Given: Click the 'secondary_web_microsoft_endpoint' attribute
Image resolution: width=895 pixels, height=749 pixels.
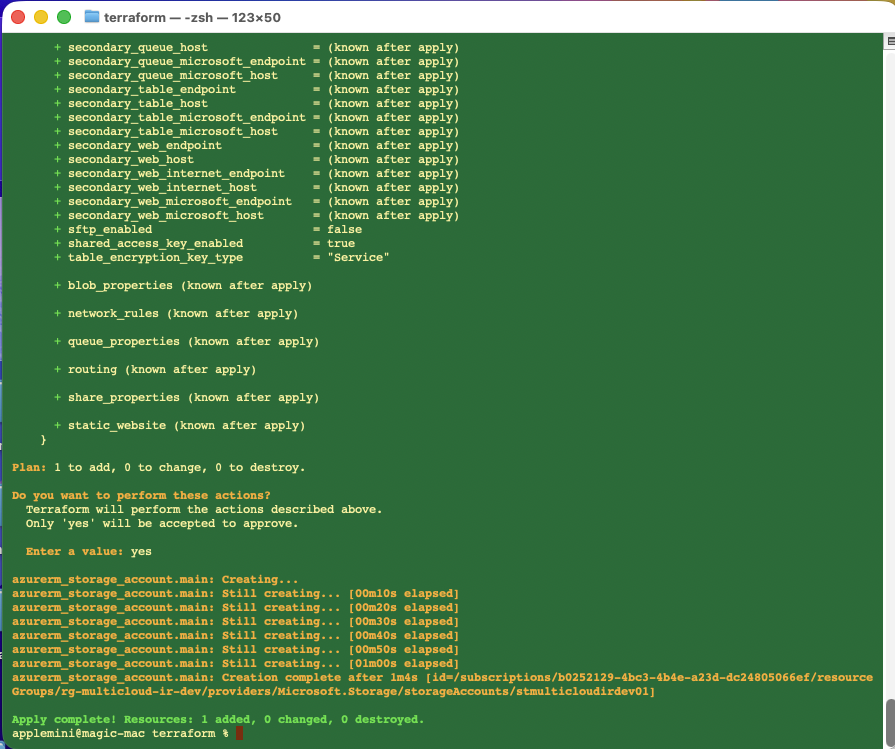Looking at the screenshot, I should 180,202.
